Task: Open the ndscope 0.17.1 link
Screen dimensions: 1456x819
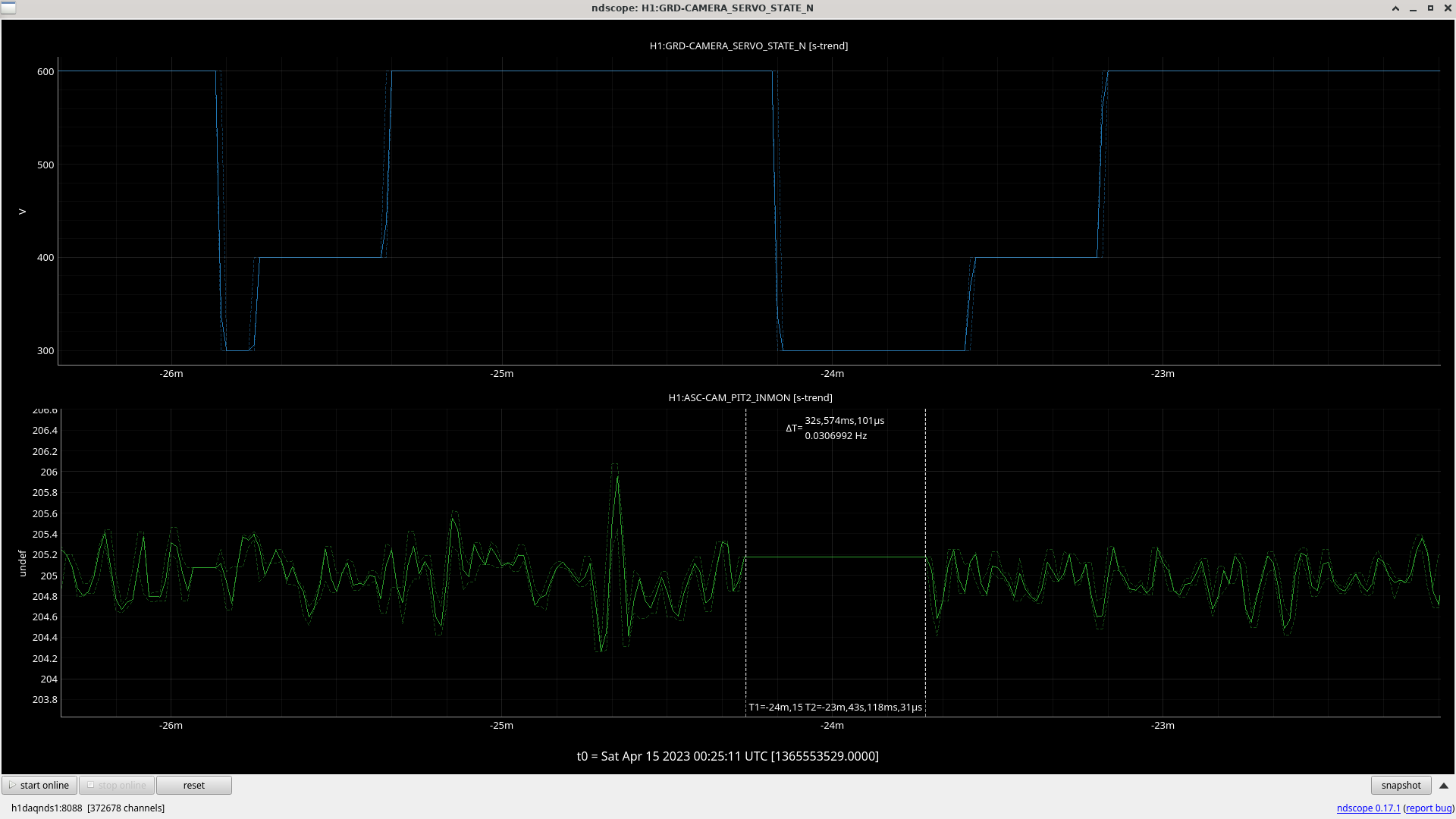Action: click(x=1368, y=808)
